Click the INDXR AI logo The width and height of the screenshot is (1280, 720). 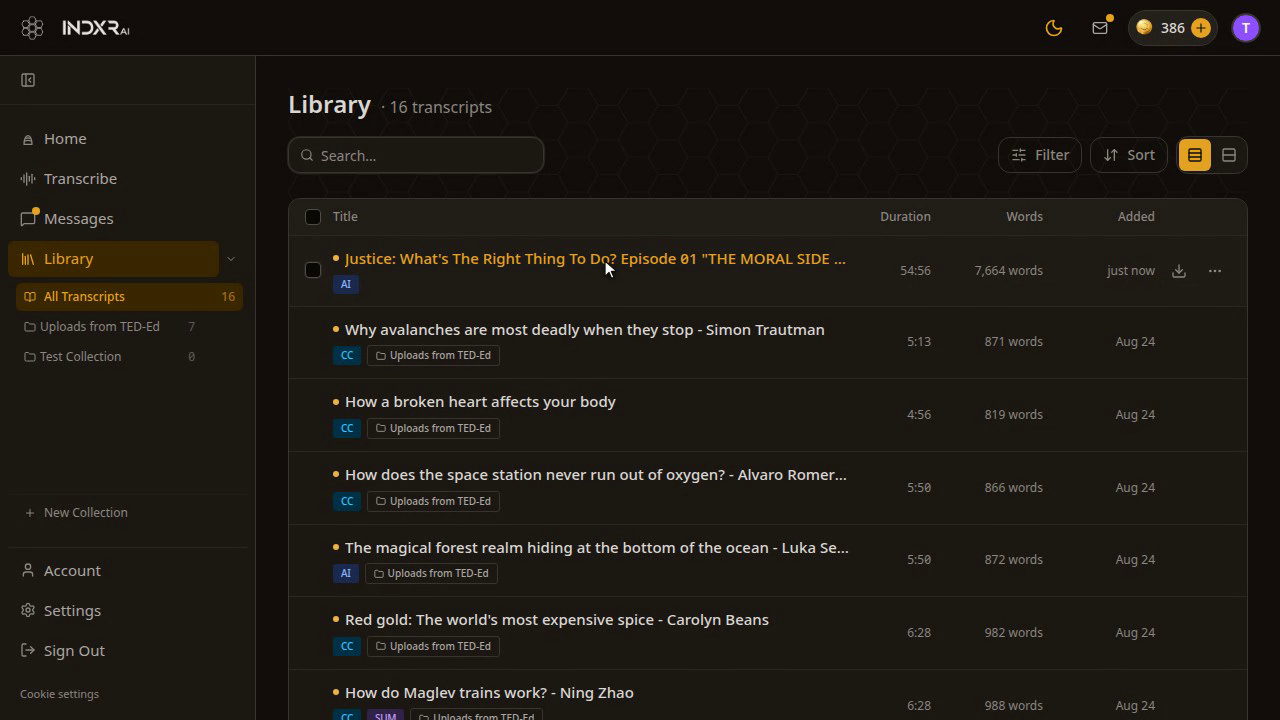76,28
